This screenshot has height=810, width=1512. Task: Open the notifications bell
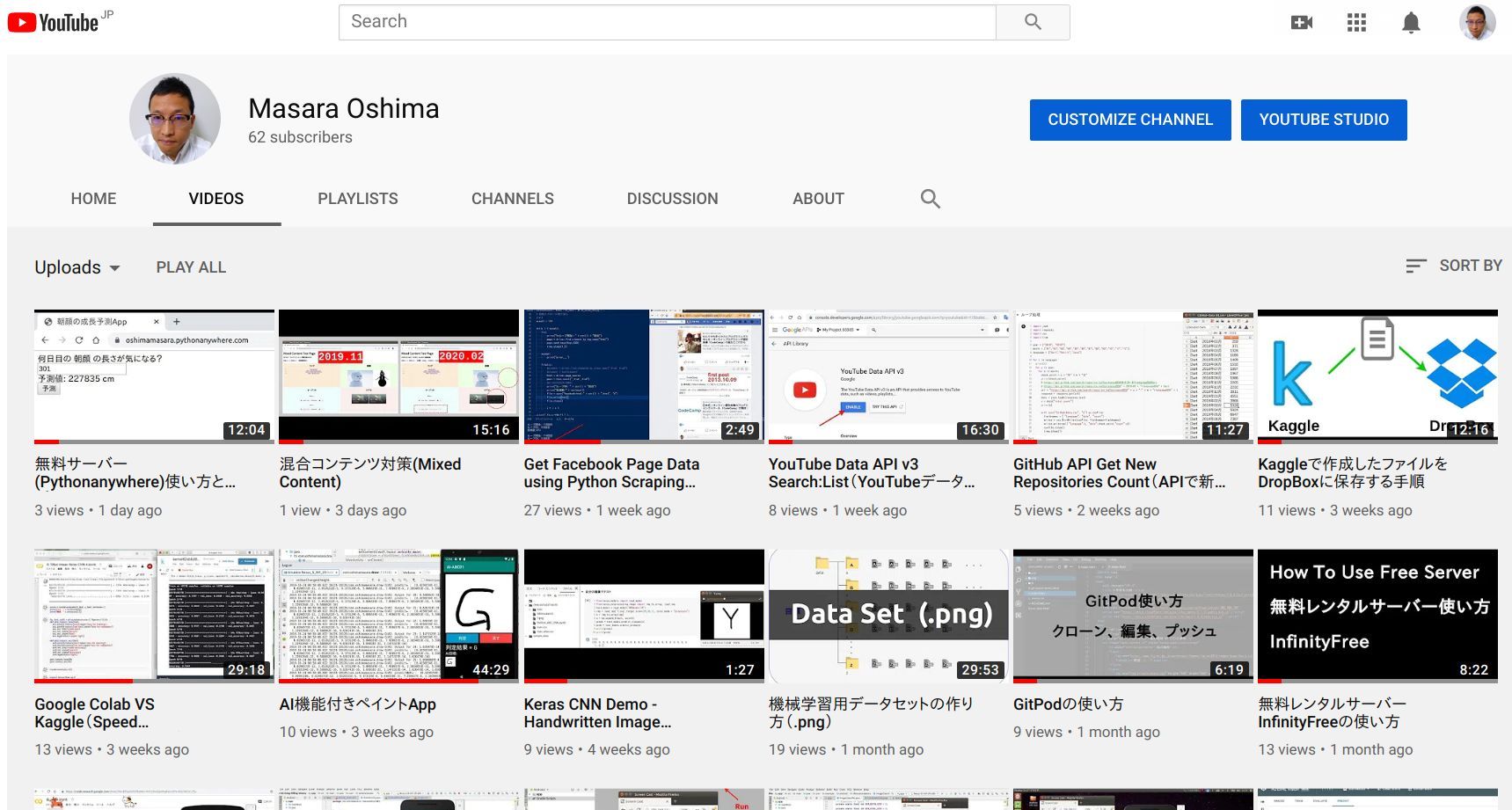click(x=1411, y=22)
